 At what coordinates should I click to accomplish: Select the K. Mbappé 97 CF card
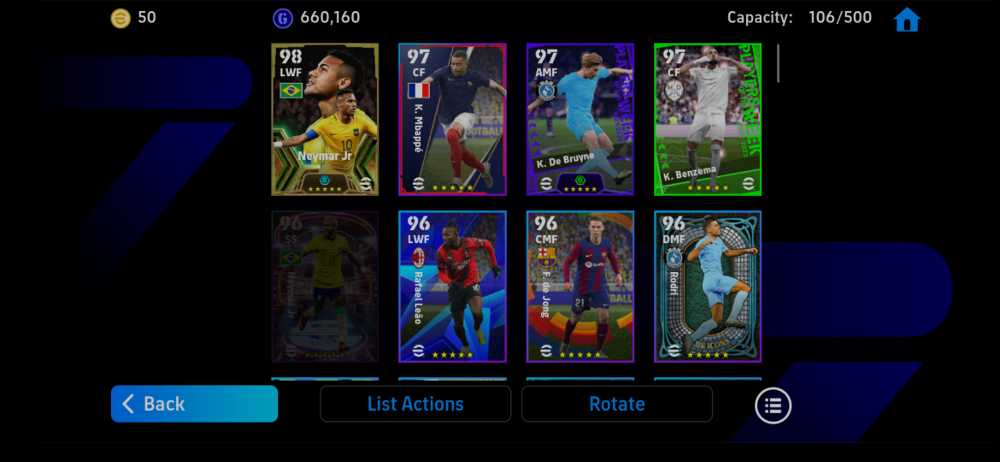pos(452,119)
